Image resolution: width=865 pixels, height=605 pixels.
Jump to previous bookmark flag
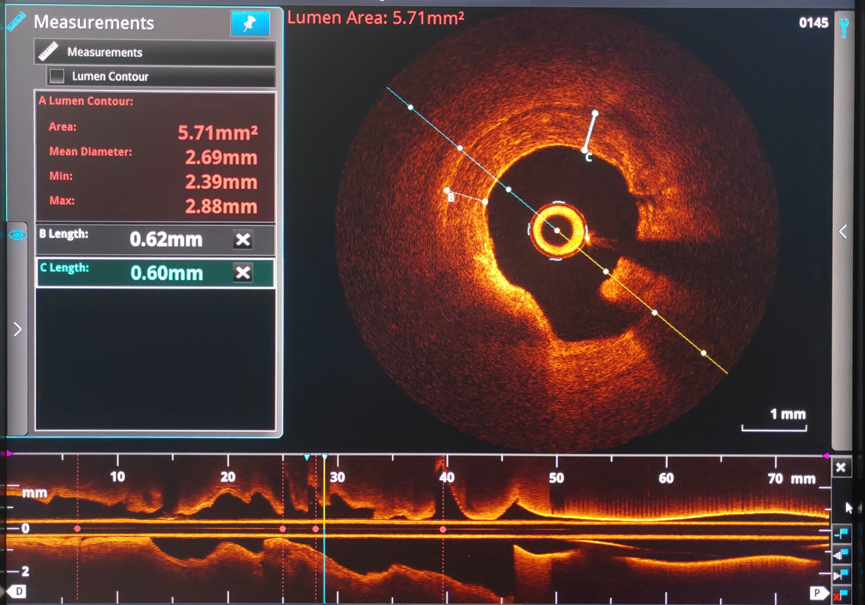[841, 554]
